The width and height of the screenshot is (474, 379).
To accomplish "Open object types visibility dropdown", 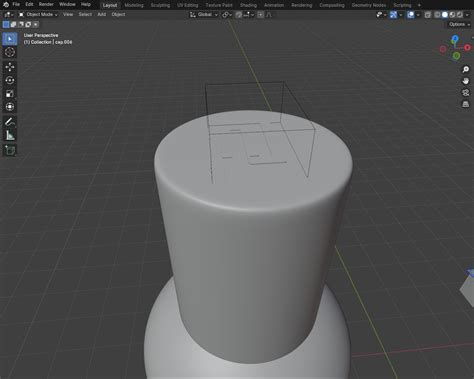I will point(381,15).
